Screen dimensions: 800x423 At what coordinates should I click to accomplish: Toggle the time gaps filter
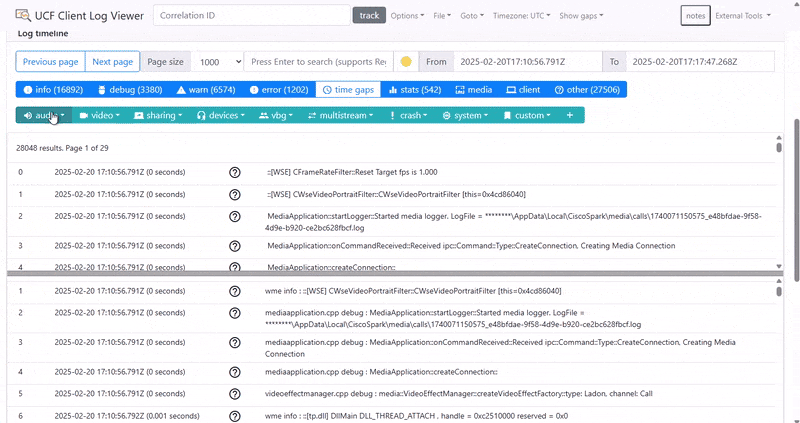coord(348,90)
